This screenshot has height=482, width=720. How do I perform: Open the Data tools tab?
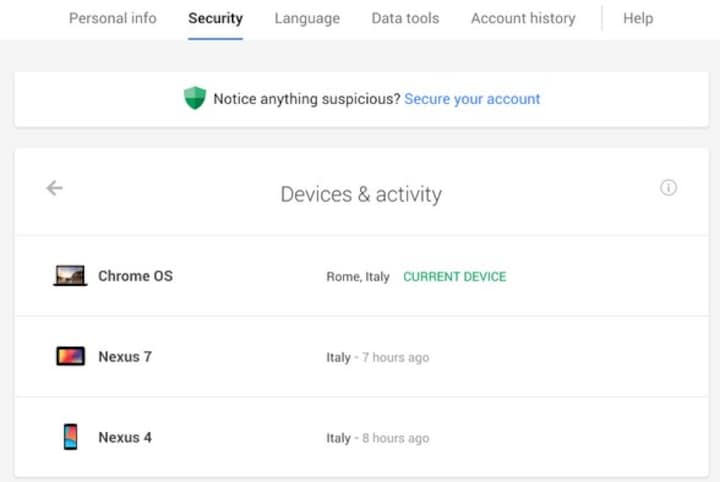405,18
